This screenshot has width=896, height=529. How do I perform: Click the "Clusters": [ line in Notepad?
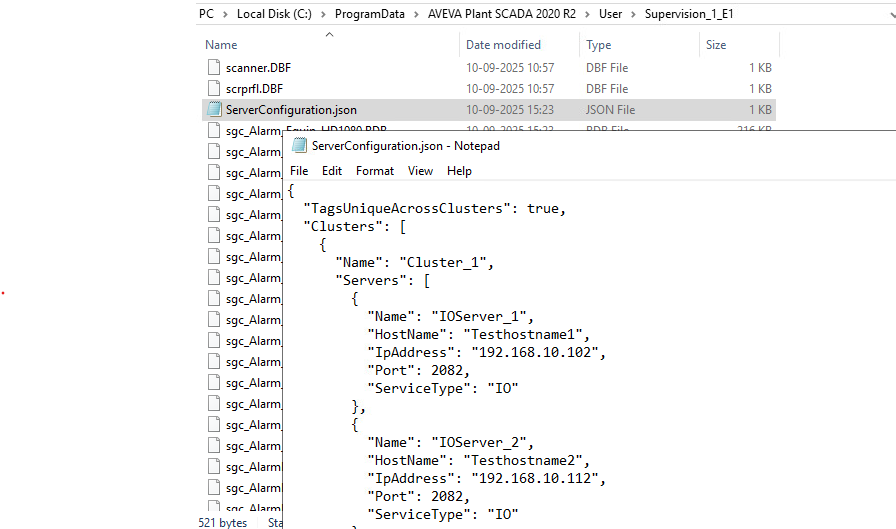[355, 227]
